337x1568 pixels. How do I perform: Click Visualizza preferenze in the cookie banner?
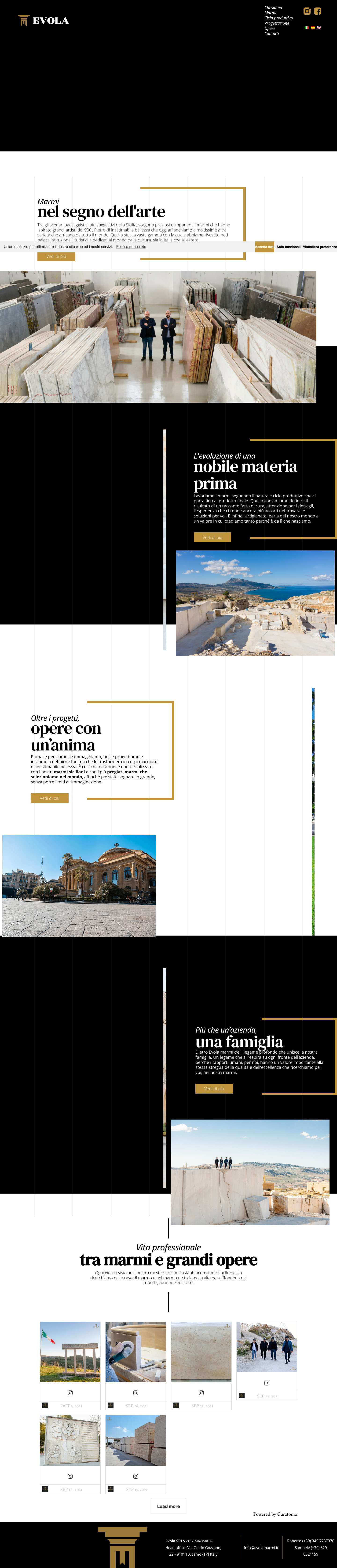point(320,247)
